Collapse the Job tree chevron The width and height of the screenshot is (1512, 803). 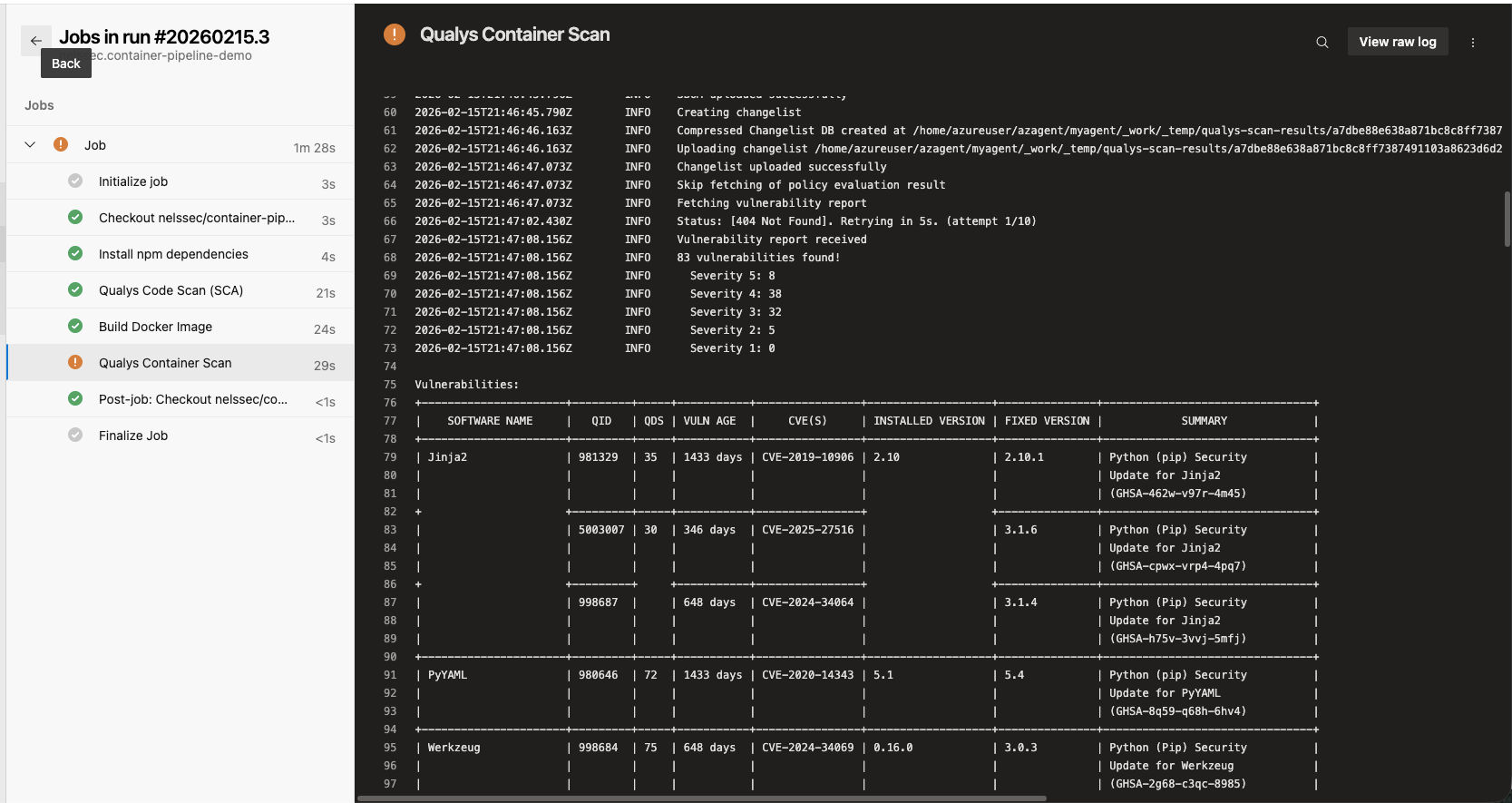click(30, 144)
